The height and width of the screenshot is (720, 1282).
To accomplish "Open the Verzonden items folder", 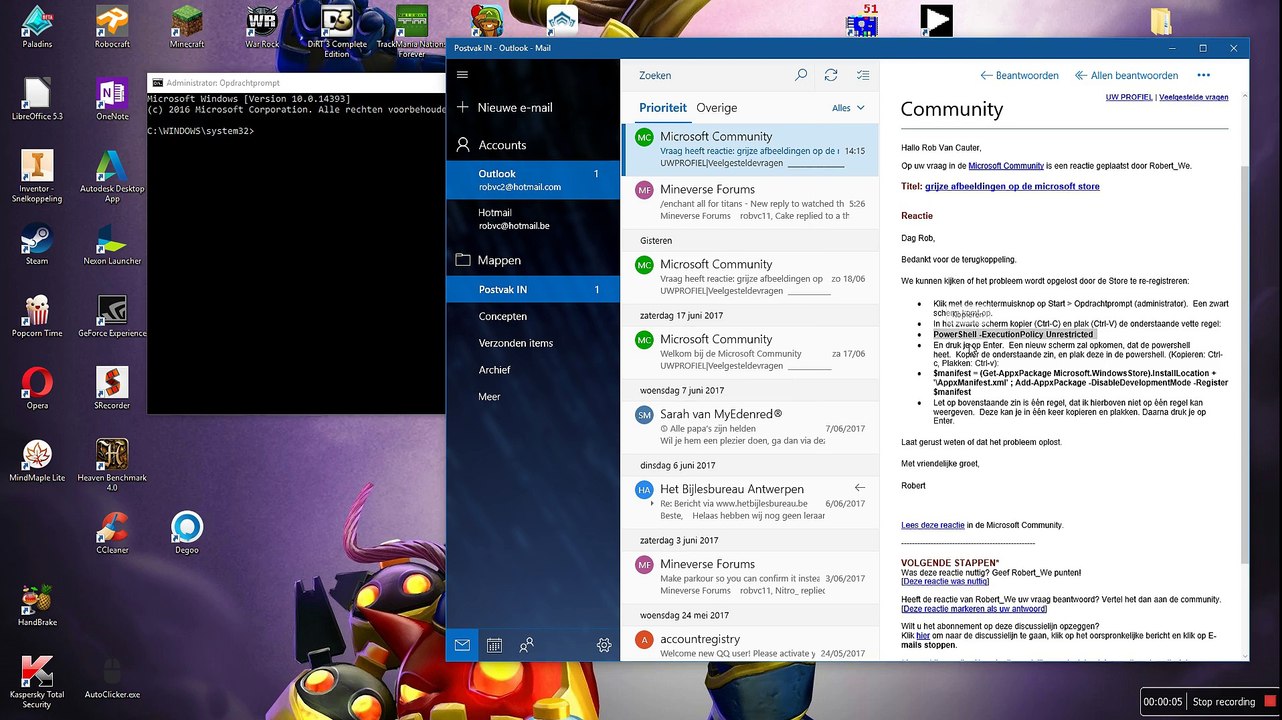I will point(533,343).
